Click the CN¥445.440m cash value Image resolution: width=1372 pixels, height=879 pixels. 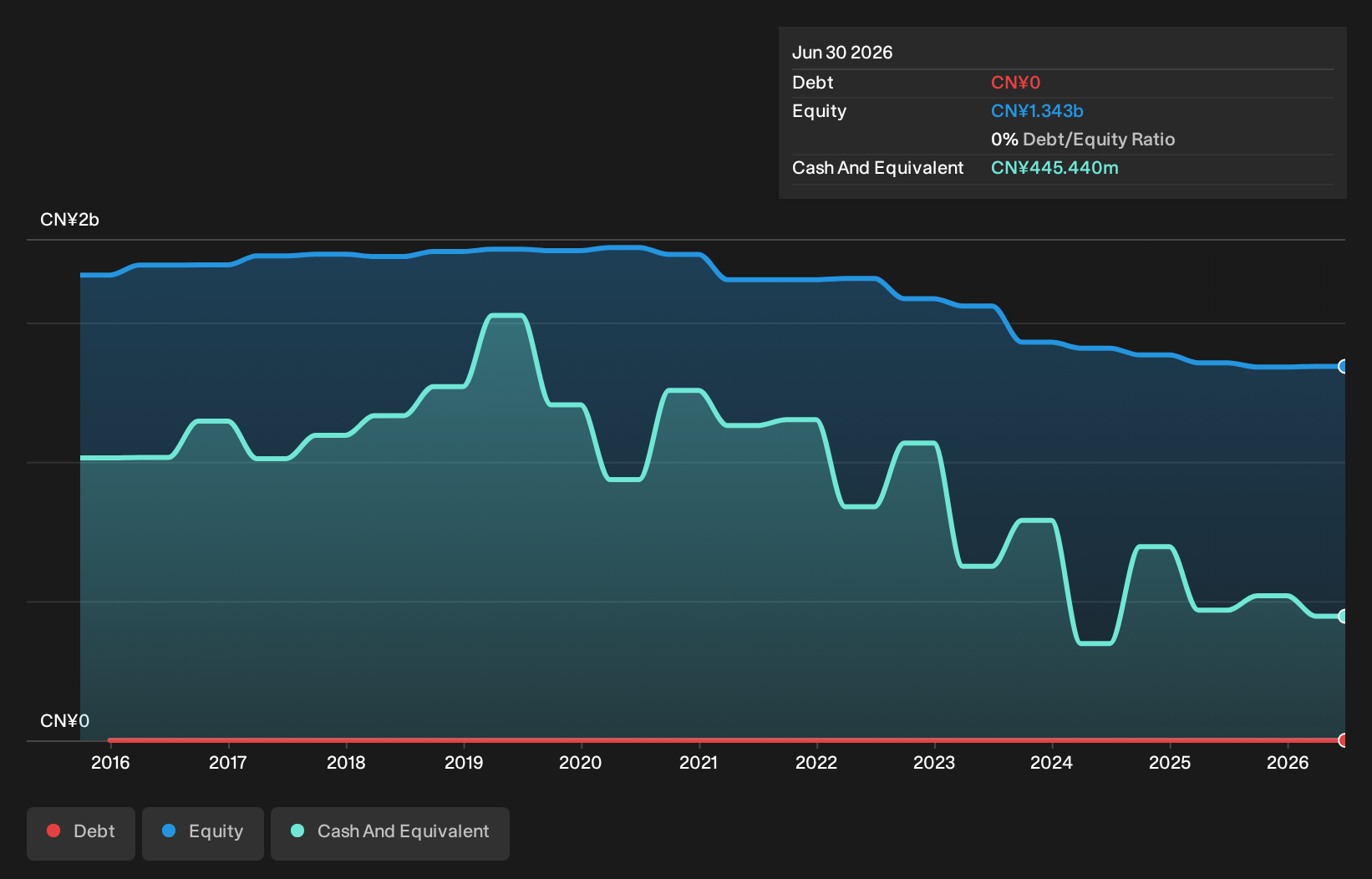tap(1054, 168)
